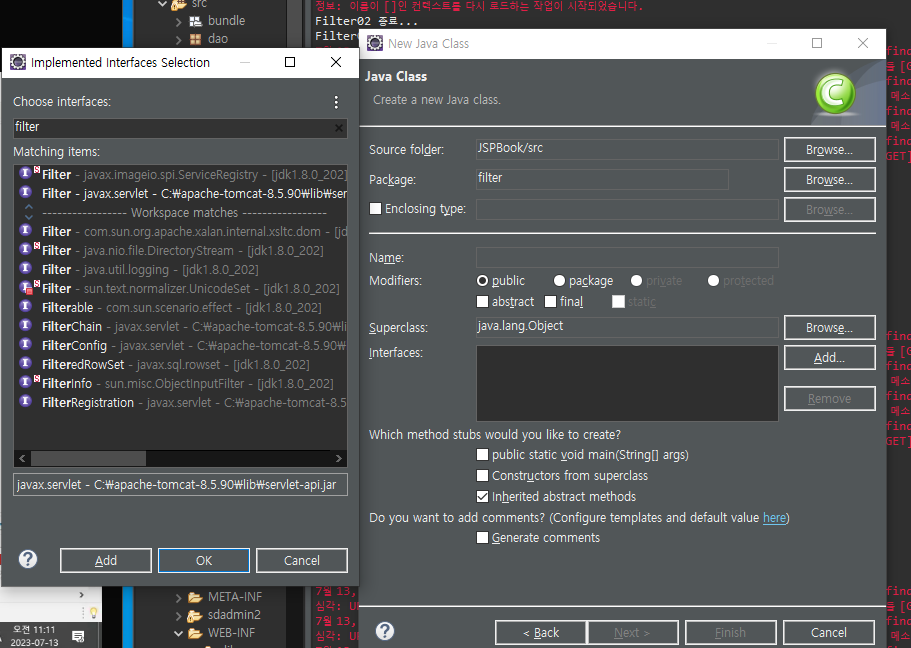Open the comment templates 'here' link
The image size is (911, 648).
coord(774,517)
